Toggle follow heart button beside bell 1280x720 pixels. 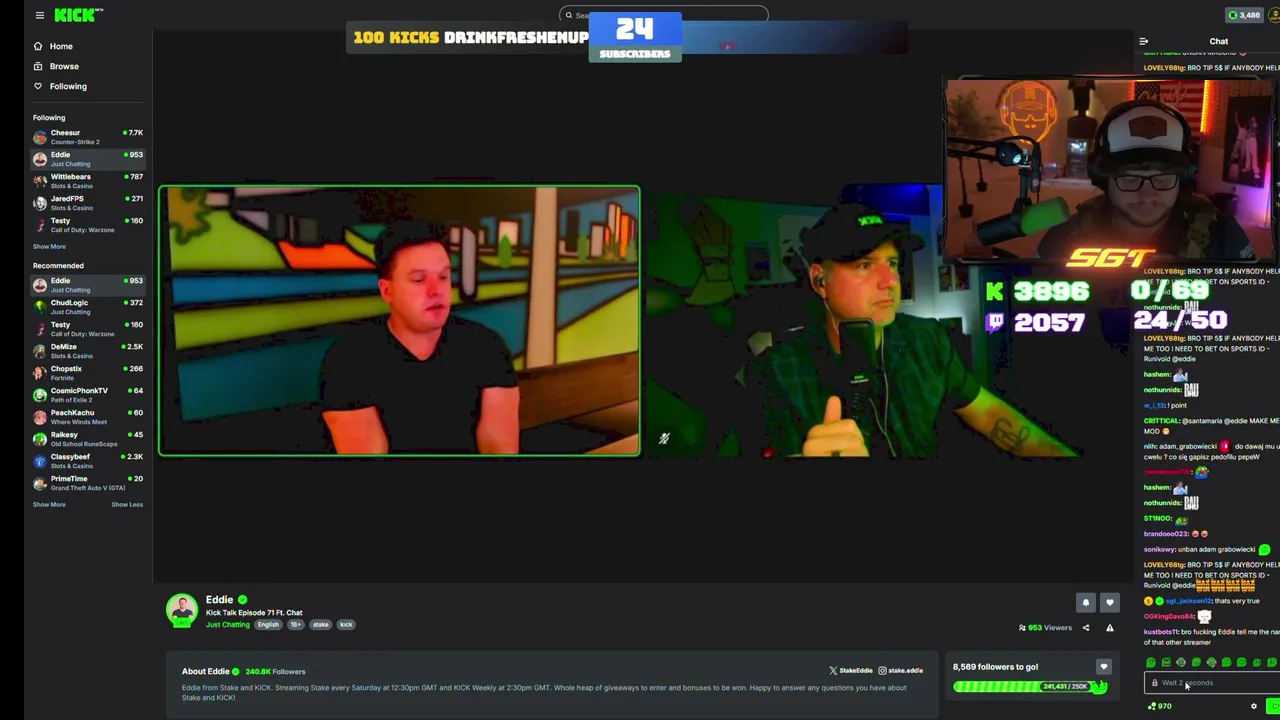pyautogui.click(x=1109, y=602)
